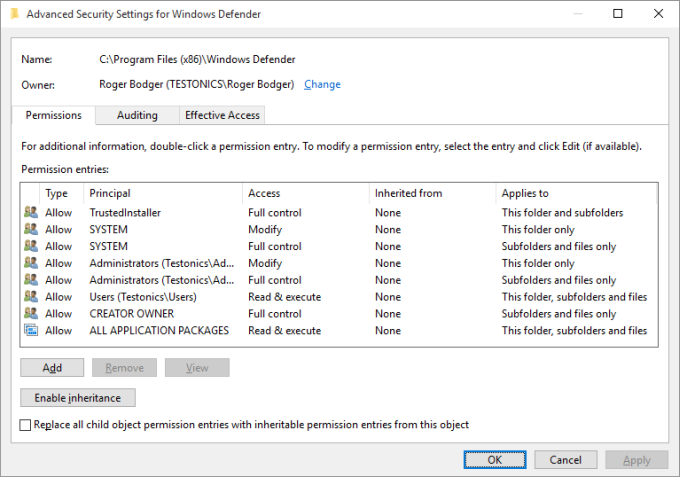Confirm with the OK button

[495, 460]
